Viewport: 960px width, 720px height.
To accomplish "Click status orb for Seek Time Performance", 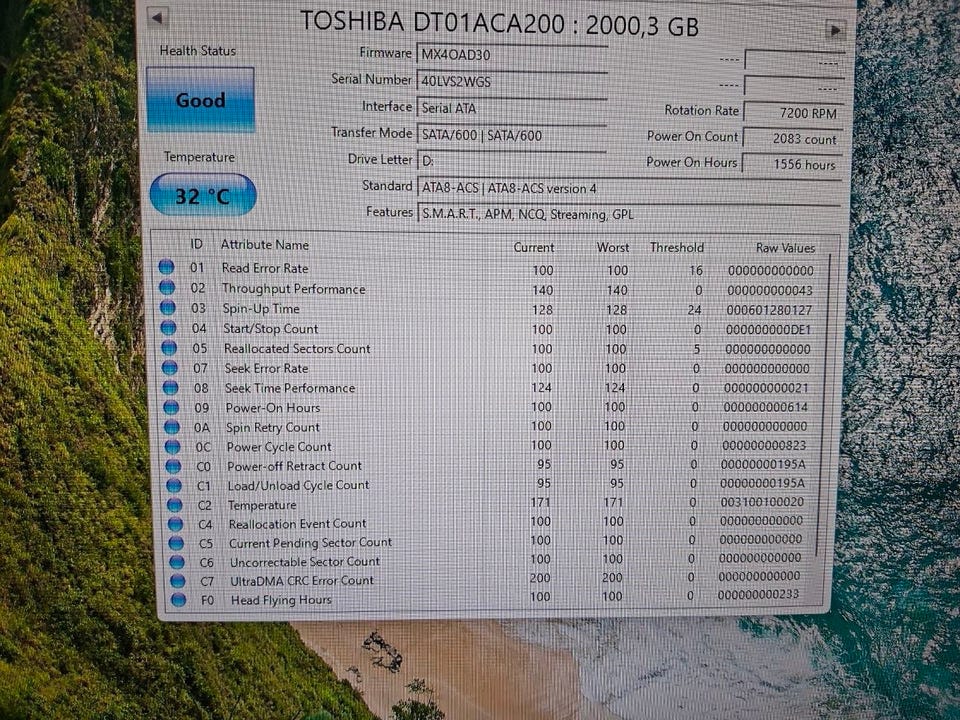I will click(x=170, y=388).
